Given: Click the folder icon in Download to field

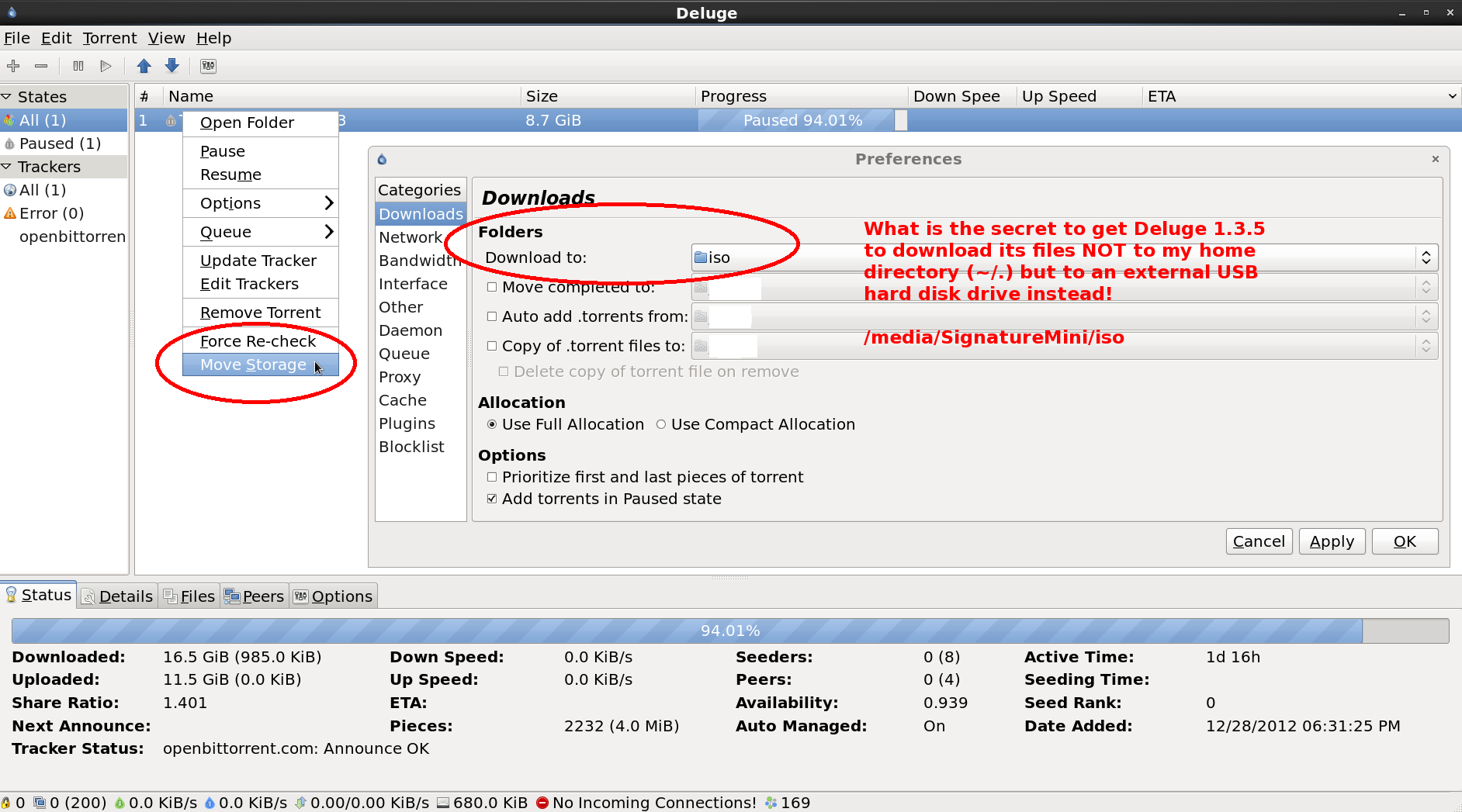Looking at the screenshot, I should (701, 257).
